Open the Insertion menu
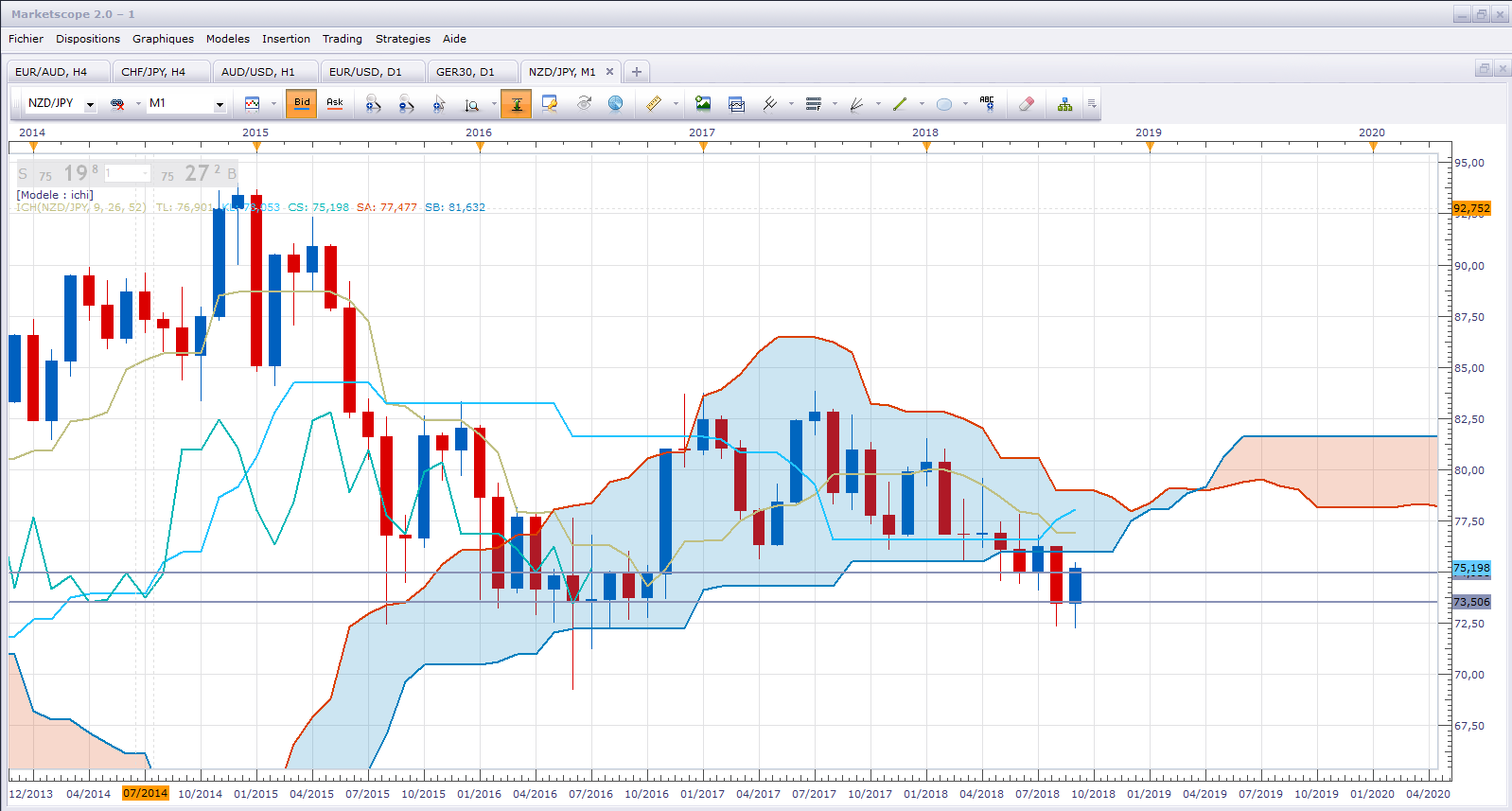Image resolution: width=1512 pixels, height=811 pixels. 286,39
